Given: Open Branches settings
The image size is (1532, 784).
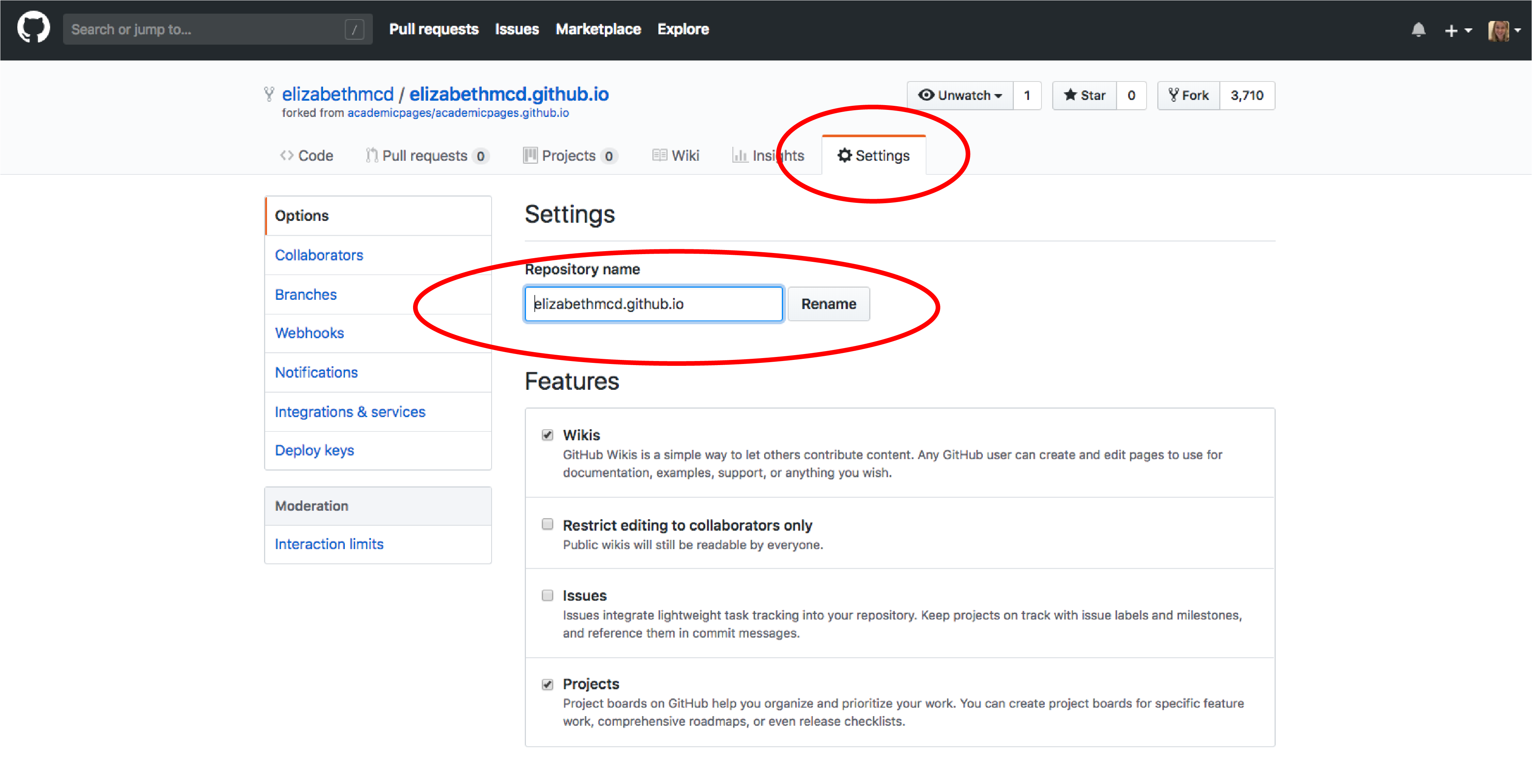Looking at the screenshot, I should click(x=378, y=294).
